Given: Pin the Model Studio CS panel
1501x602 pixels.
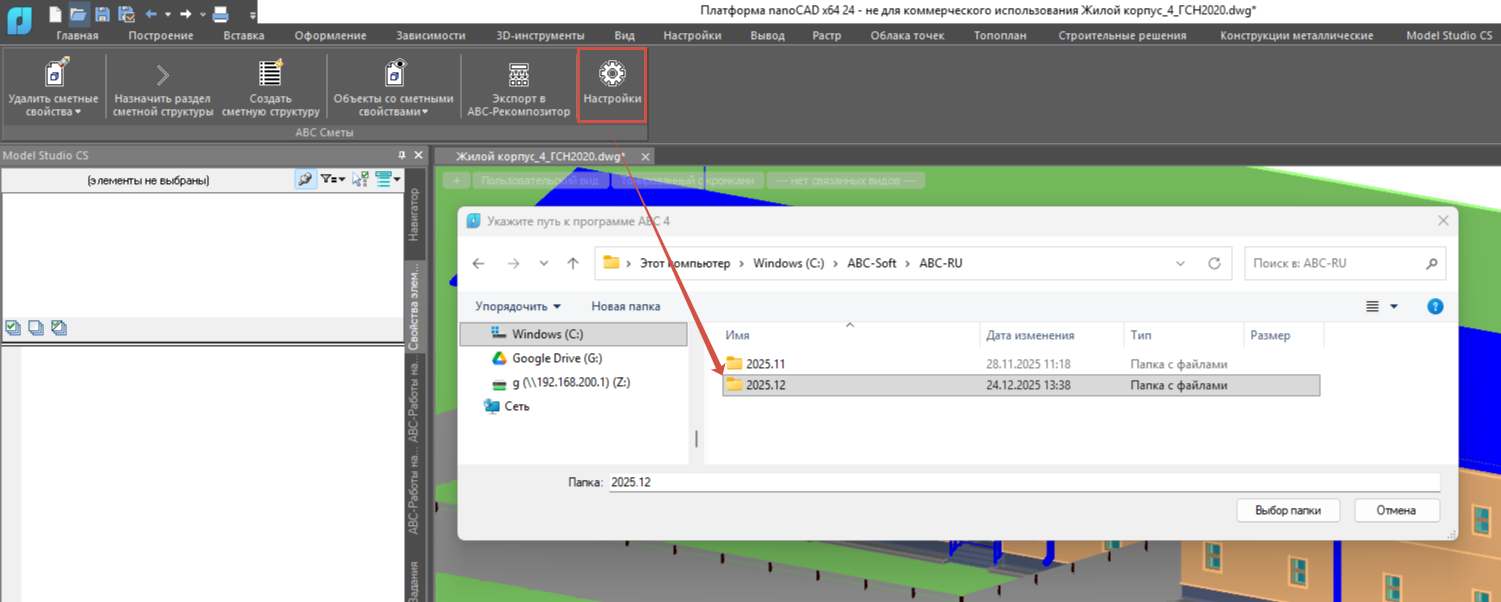Looking at the screenshot, I should 402,156.
